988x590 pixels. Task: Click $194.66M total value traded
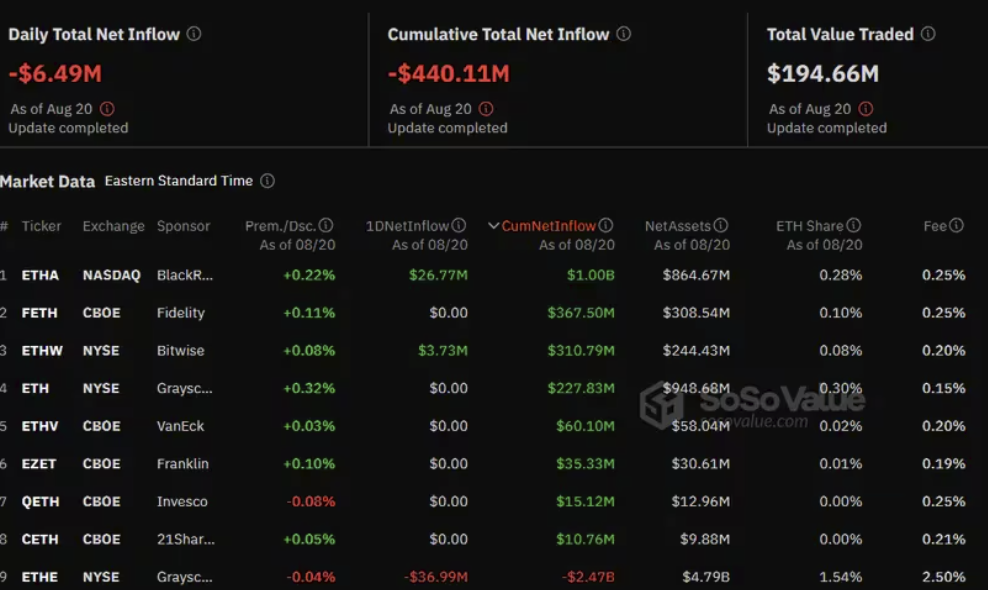coord(823,74)
